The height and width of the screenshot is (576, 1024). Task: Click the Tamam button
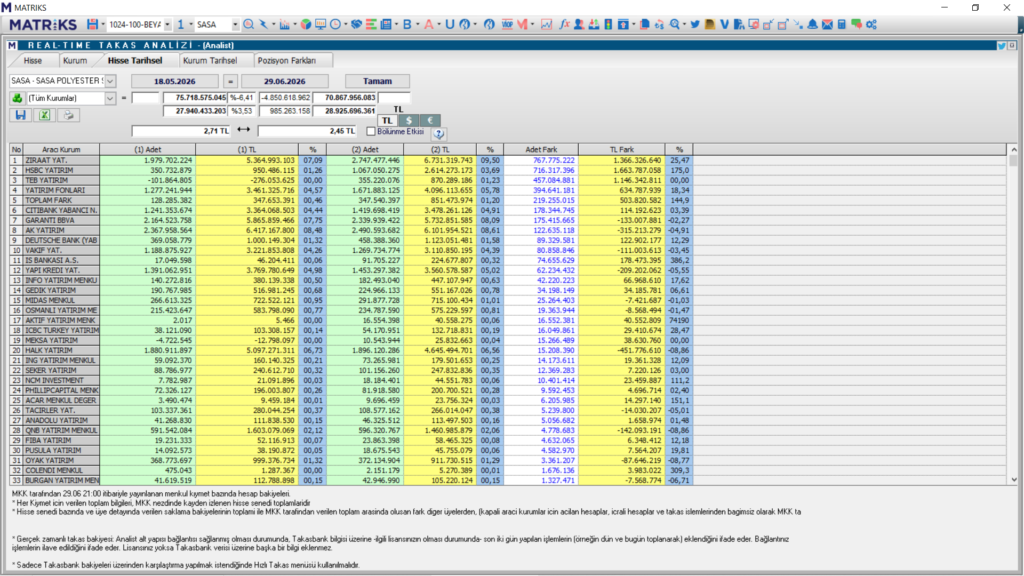[x=377, y=81]
